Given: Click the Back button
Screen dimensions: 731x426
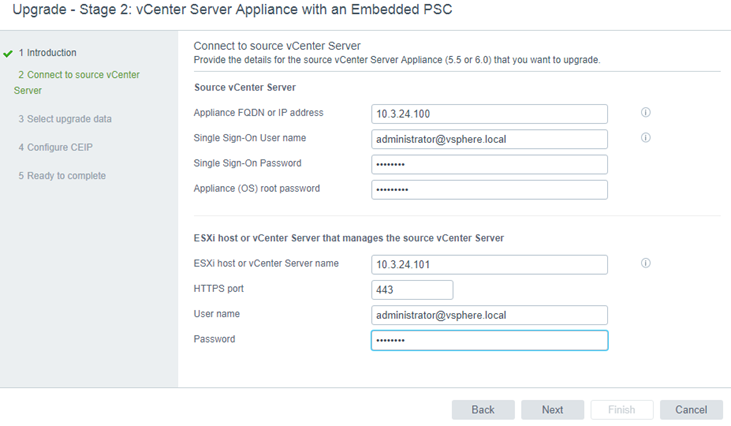Looking at the screenshot, I should 483,410.
